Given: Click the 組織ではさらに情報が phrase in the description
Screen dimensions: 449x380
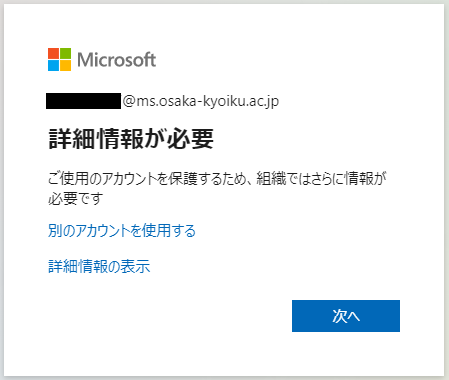Looking at the screenshot, I should click(x=321, y=179).
